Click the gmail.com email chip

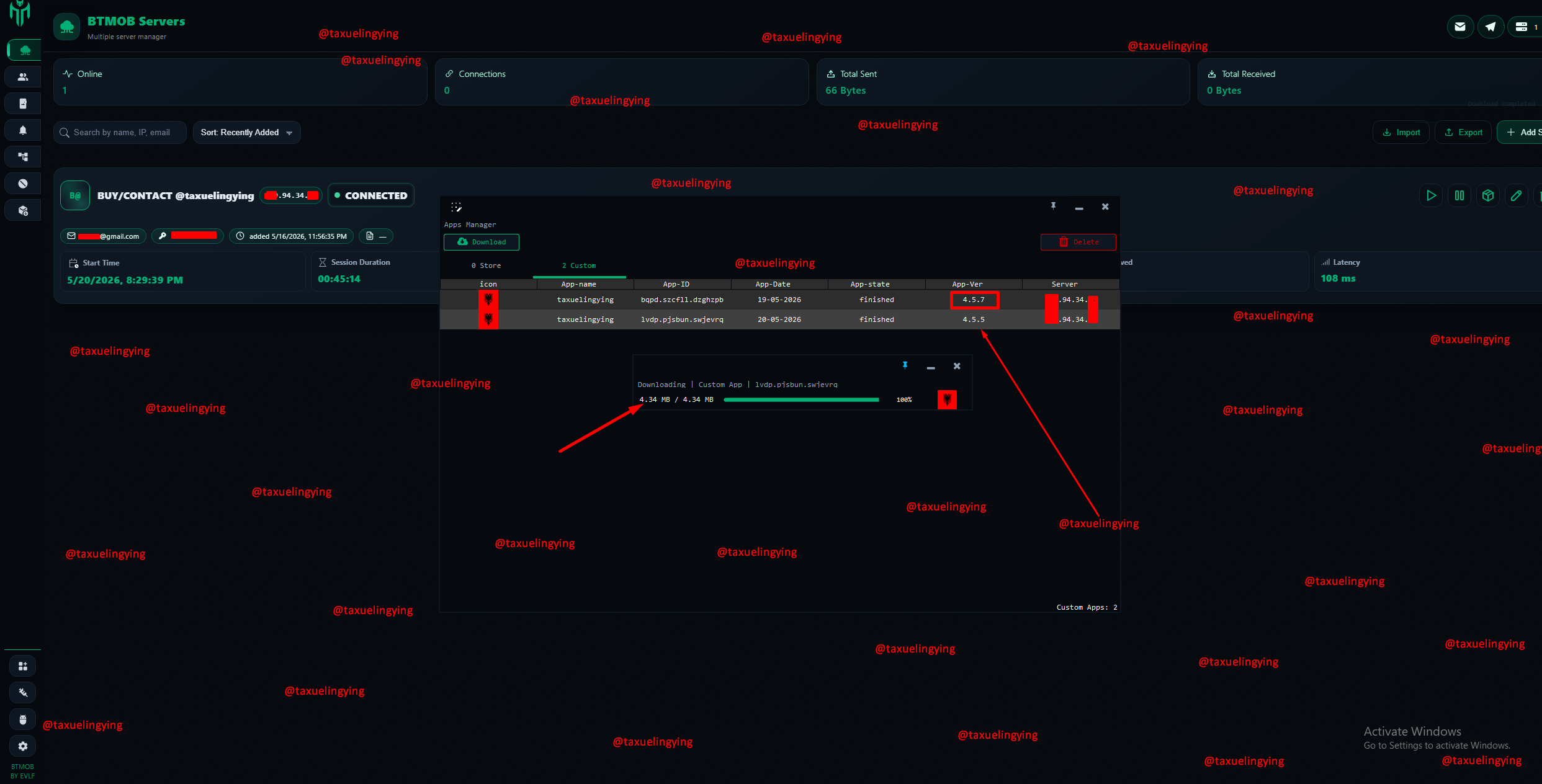coord(103,236)
